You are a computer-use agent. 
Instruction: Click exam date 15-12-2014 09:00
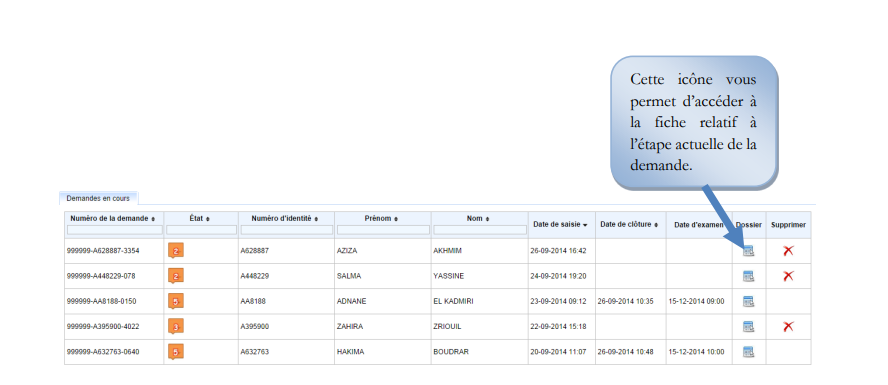coord(696,301)
